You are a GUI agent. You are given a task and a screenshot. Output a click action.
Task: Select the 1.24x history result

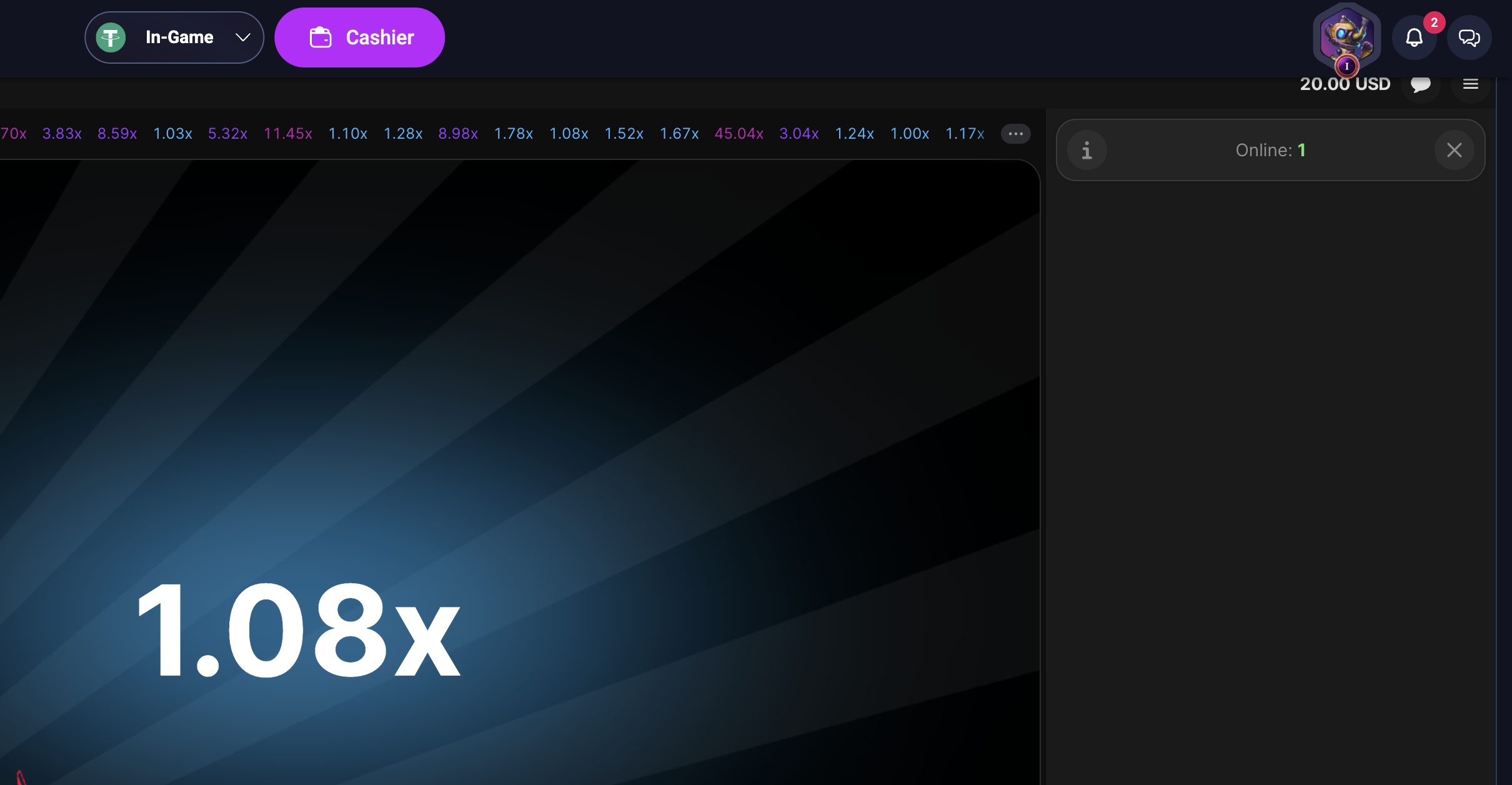point(855,134)
